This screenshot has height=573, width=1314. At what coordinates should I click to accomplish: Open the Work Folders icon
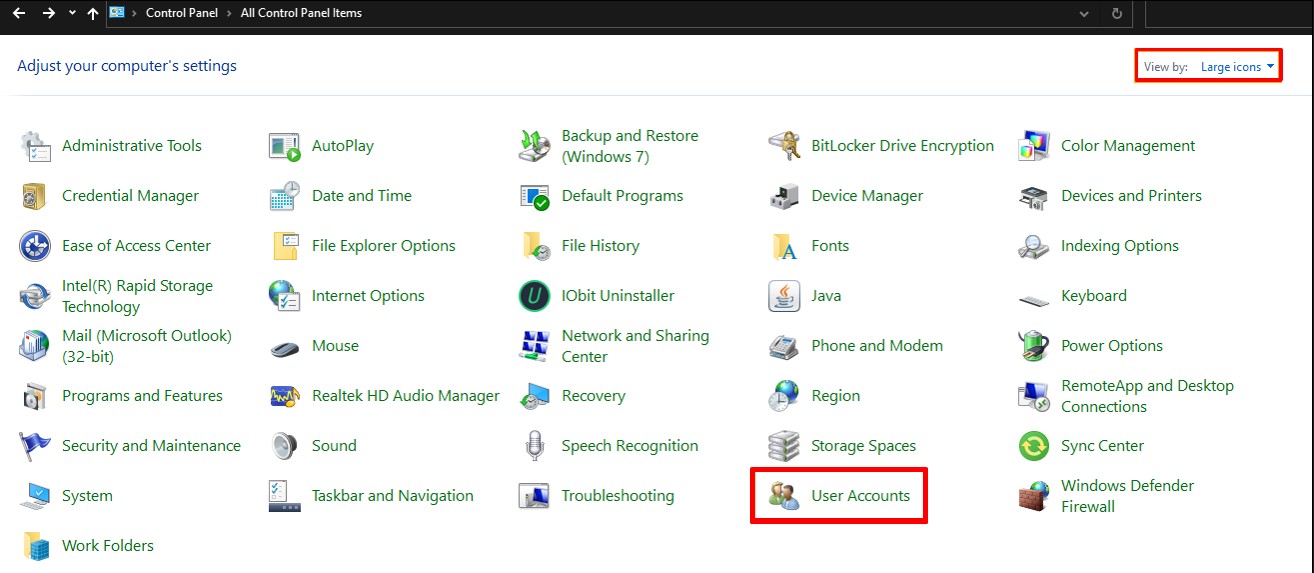point(35,546)
